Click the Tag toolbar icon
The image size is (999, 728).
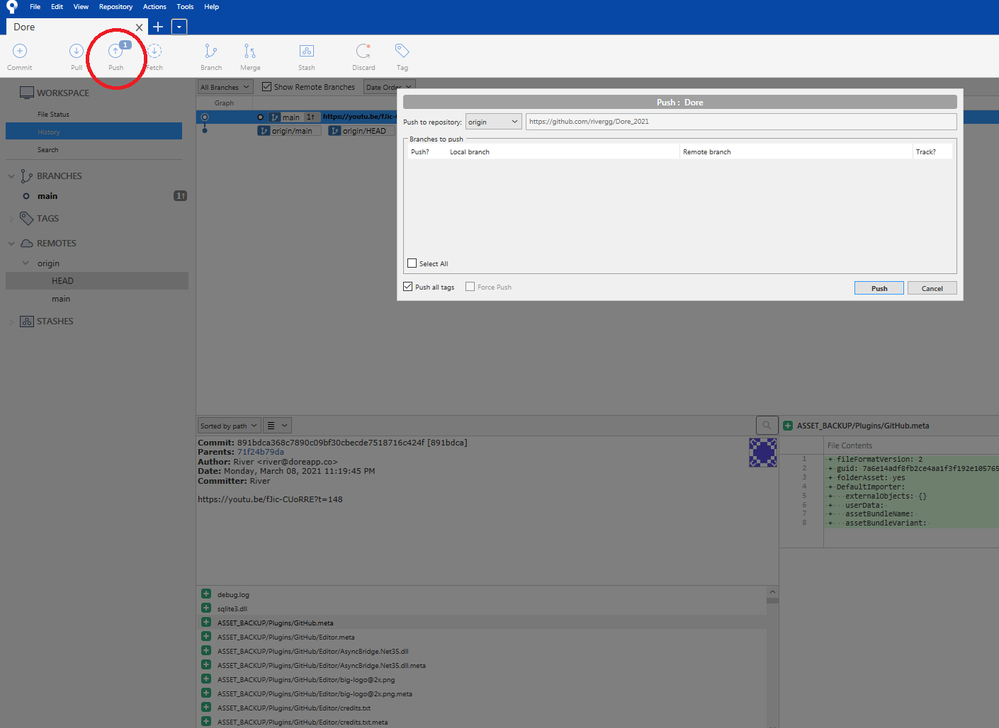point(402,51)
